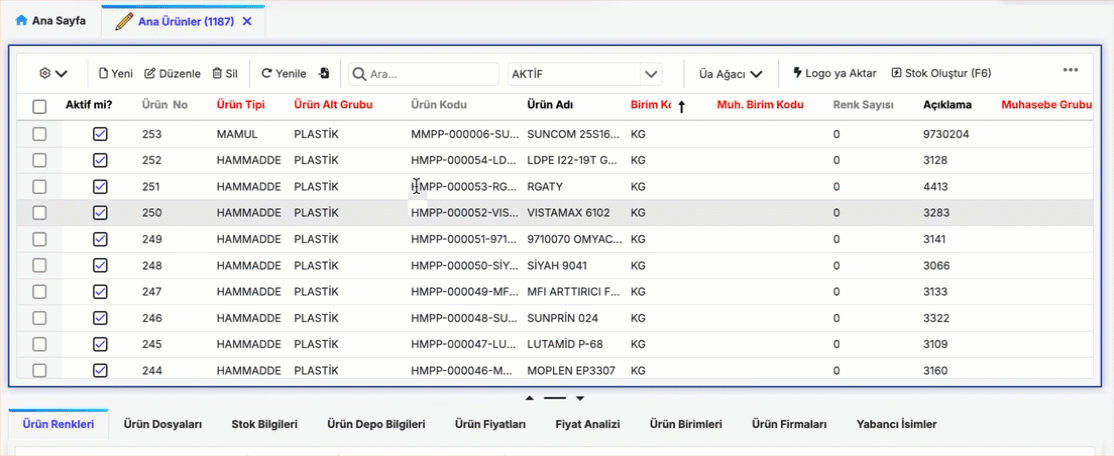This screenshot has height=456, width=1114.
Task: Sort by the Birim Kodu column header
Action: point(650,105)
